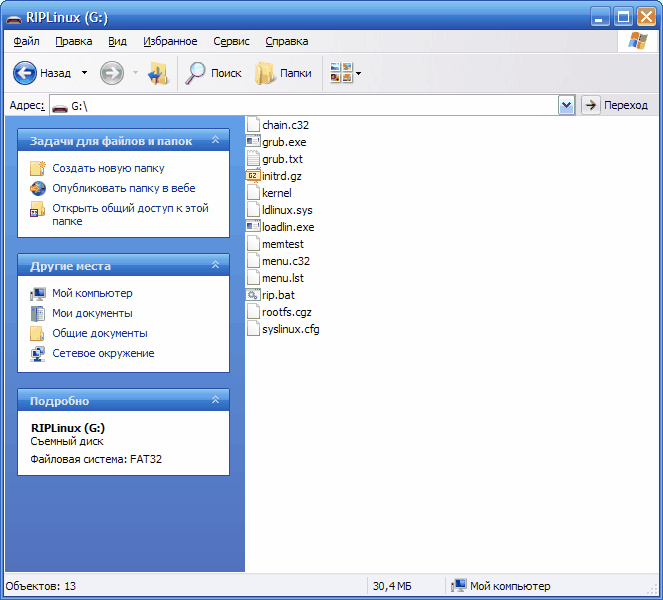Click the publish folder to web globe icon
663x600 pixels.
(x=38, y=188)
